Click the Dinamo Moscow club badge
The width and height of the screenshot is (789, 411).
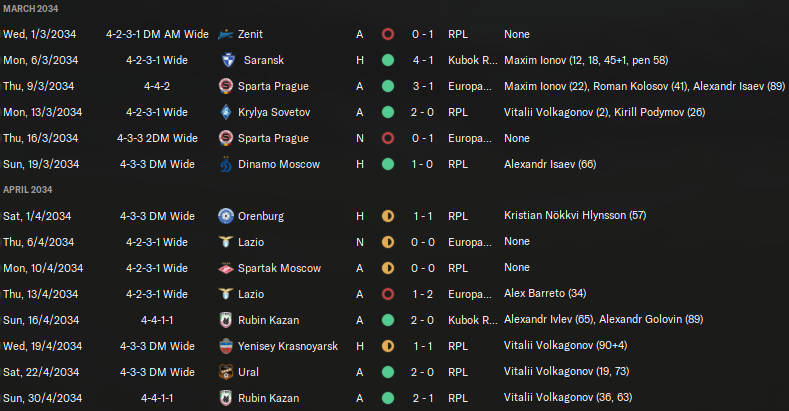tap(227, 164)
